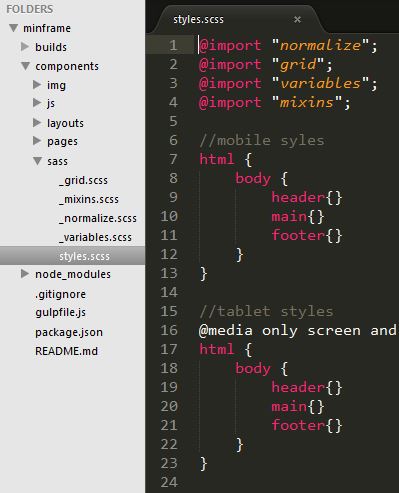Viewport: 399px width, 493px height.
Task: Click body selector on line 8
Action: click(253, 178)
